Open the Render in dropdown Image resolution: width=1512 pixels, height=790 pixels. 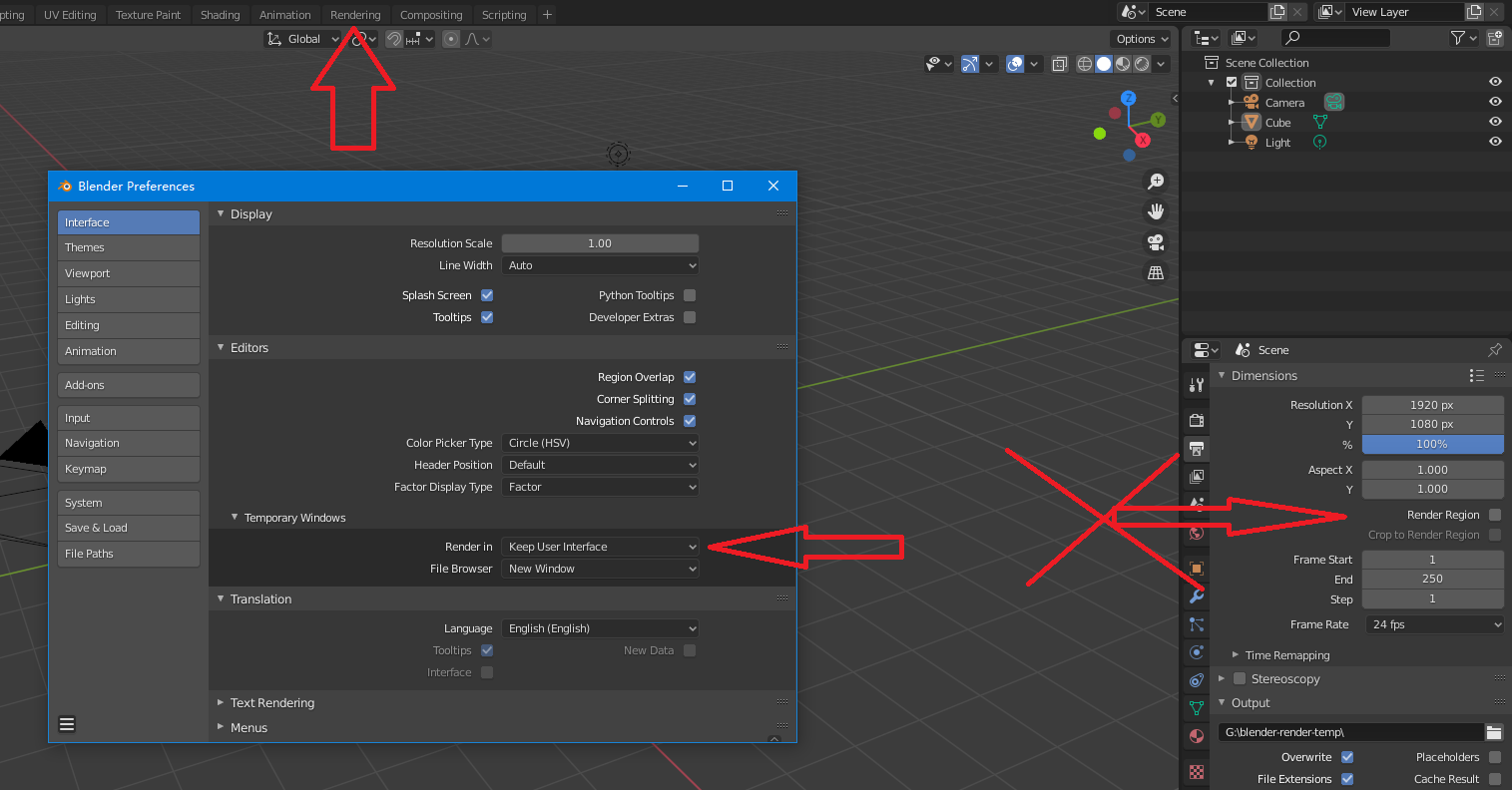point(600,547)
